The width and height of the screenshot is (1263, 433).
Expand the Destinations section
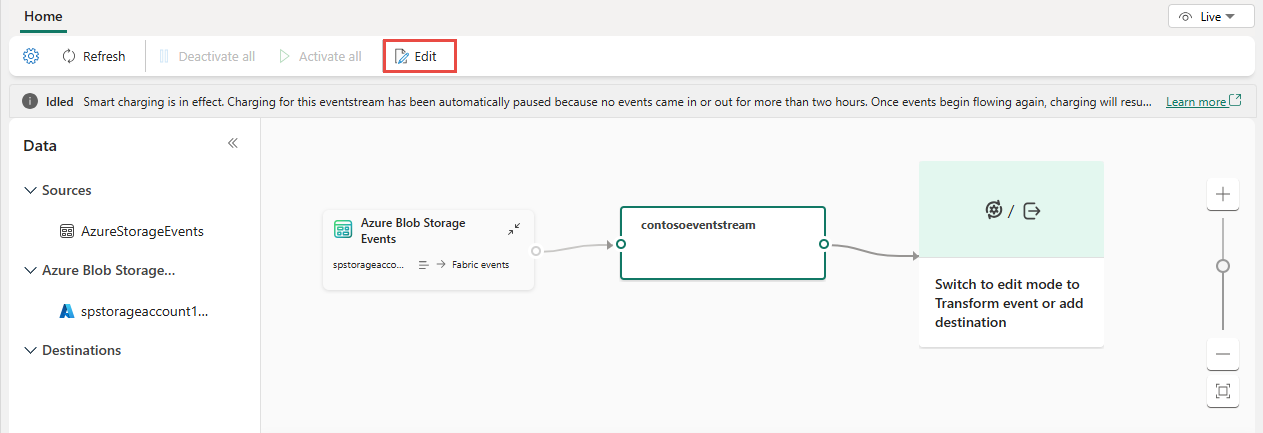(29, 350)
